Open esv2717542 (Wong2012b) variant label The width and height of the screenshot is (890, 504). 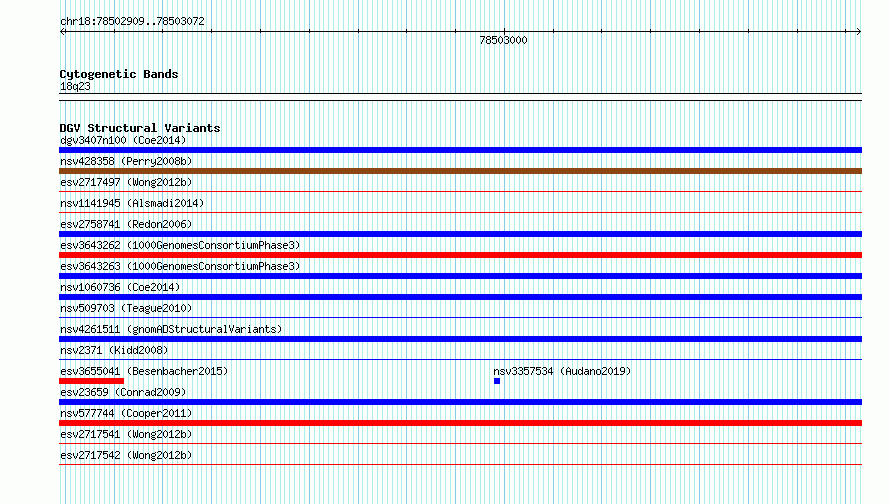pyautogui.click(x=126, y=455)
